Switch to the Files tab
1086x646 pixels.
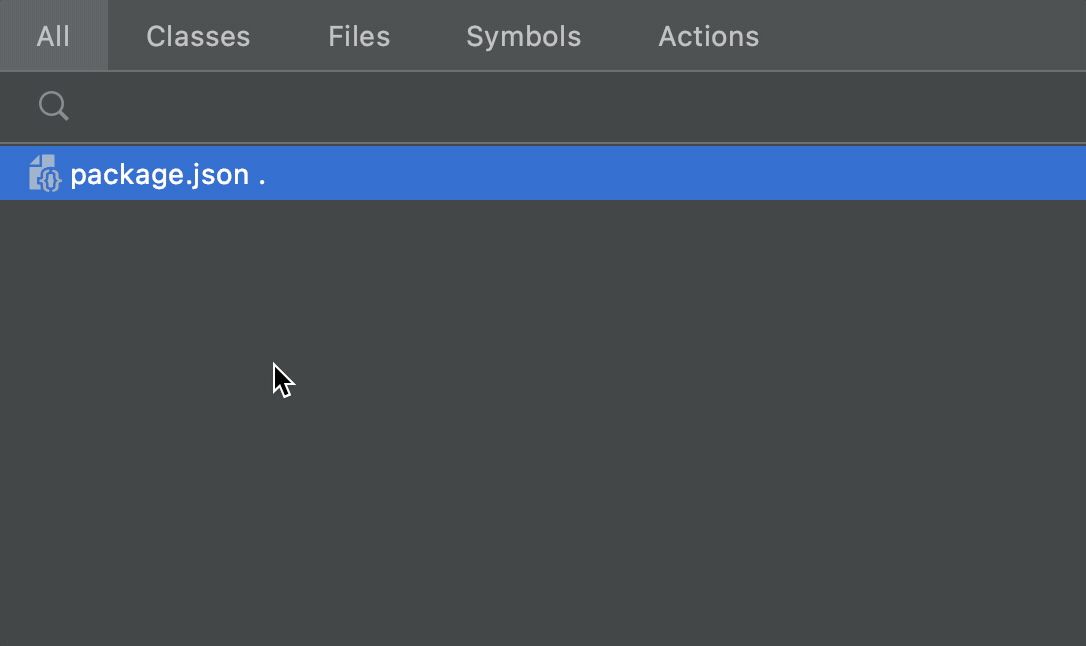358,36
